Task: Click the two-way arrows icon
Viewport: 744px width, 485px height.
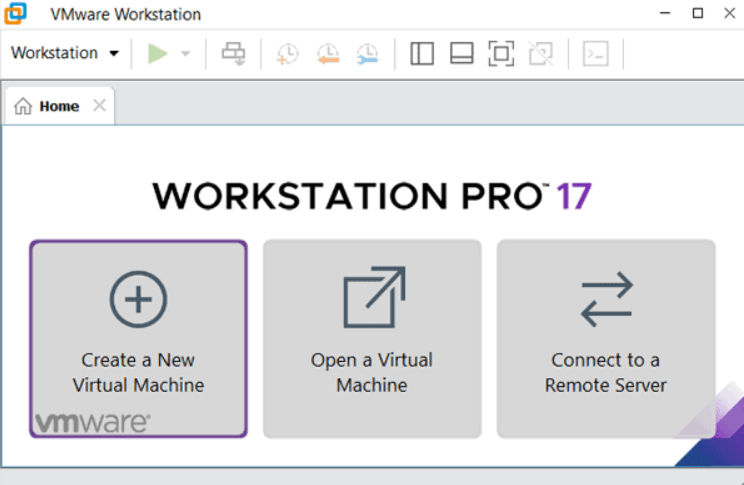Action: coord(607,299)
